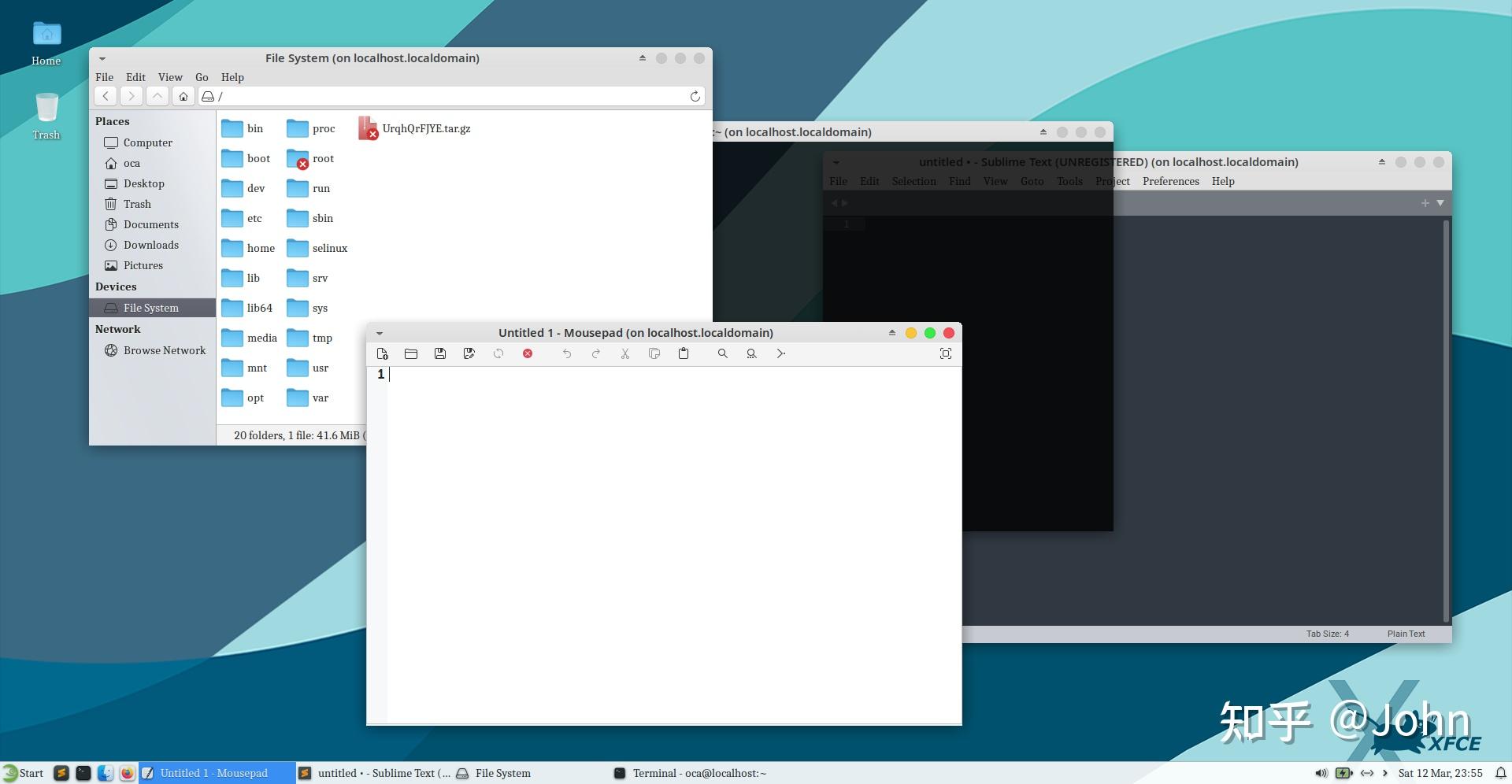Open the Firefox icon in the taskbar
The height and width of the screenshot is (784, 1512).
coord(127,773)
